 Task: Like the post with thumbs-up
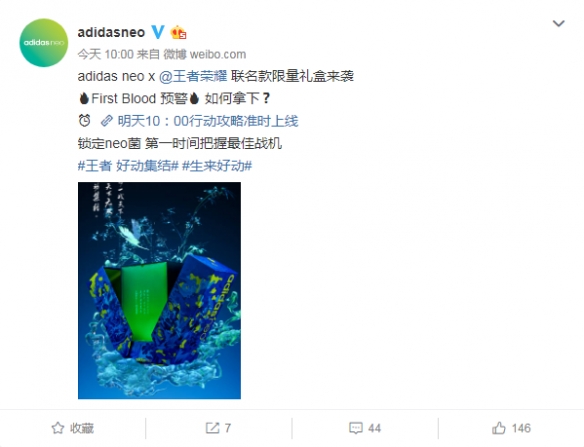499,428
